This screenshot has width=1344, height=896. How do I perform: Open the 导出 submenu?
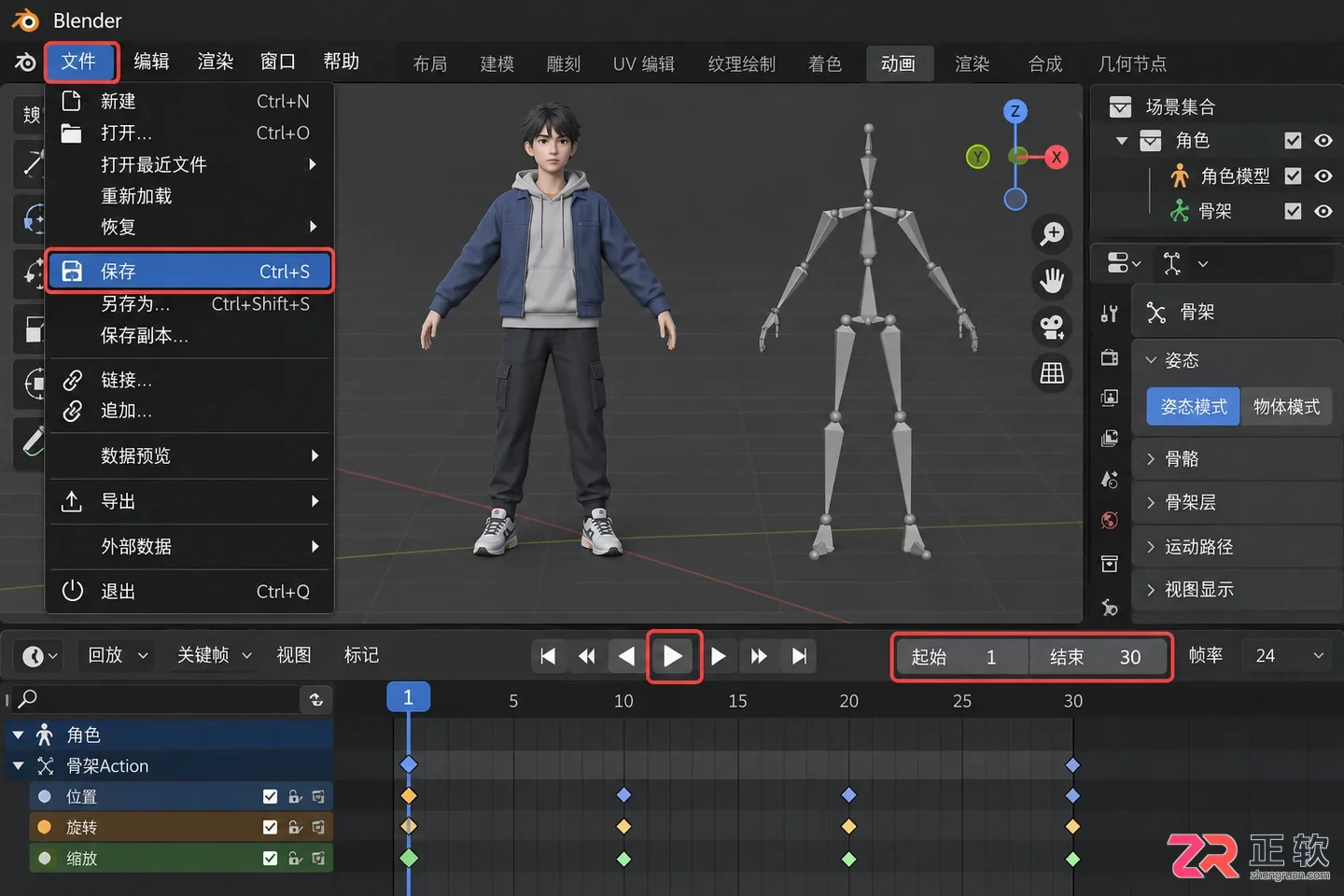189,501
